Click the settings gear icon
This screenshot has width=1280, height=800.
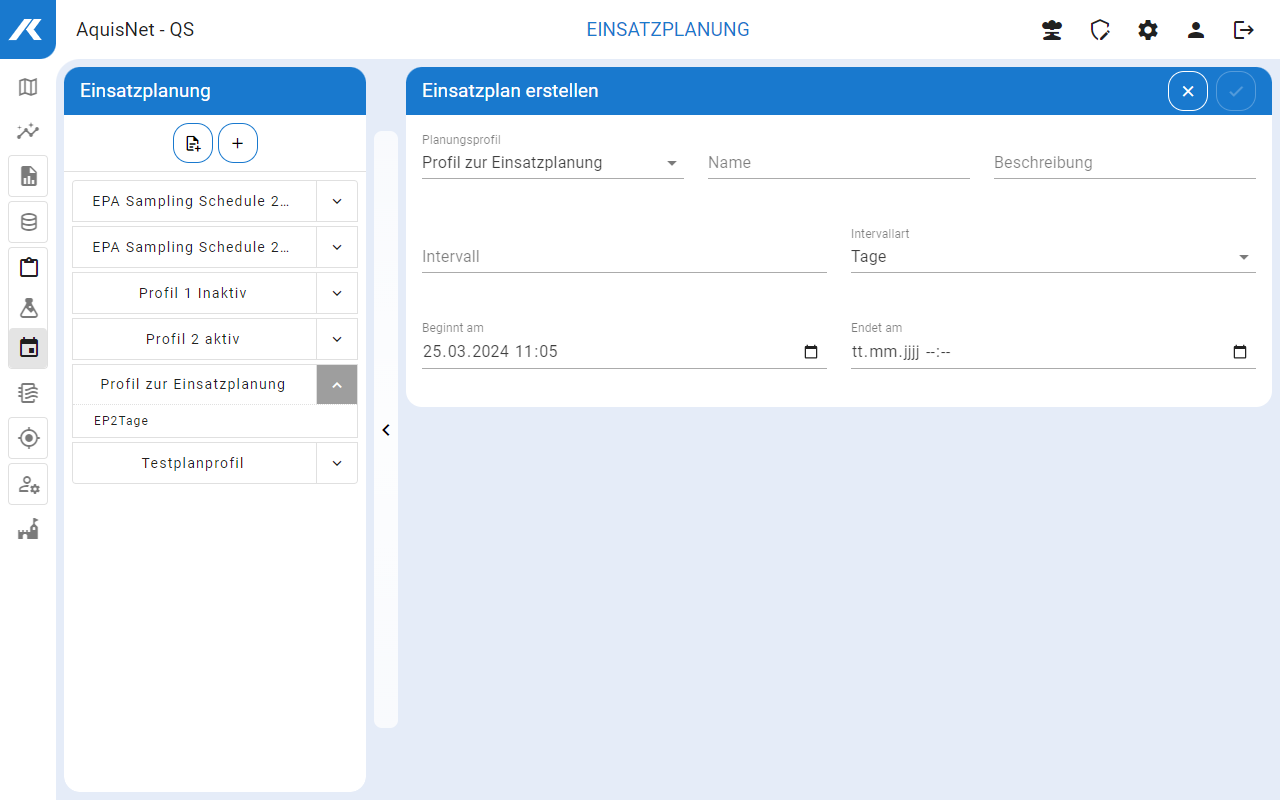point(1148,30)
